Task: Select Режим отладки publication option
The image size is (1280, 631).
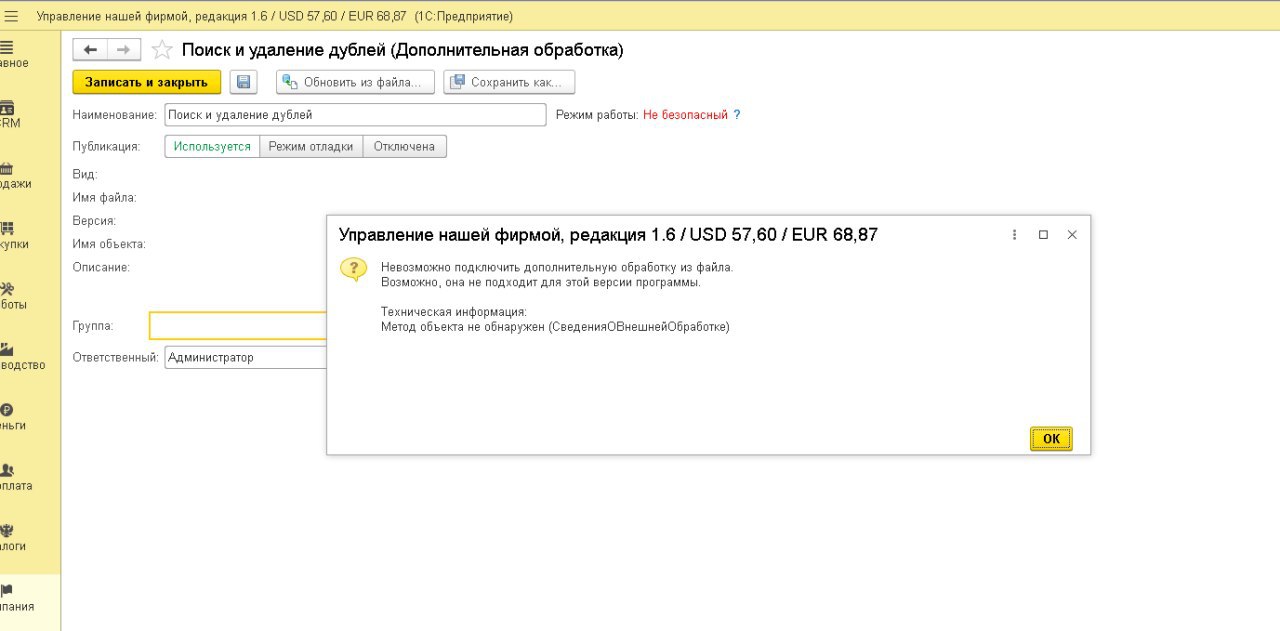Action: click(x=311, y=146)
